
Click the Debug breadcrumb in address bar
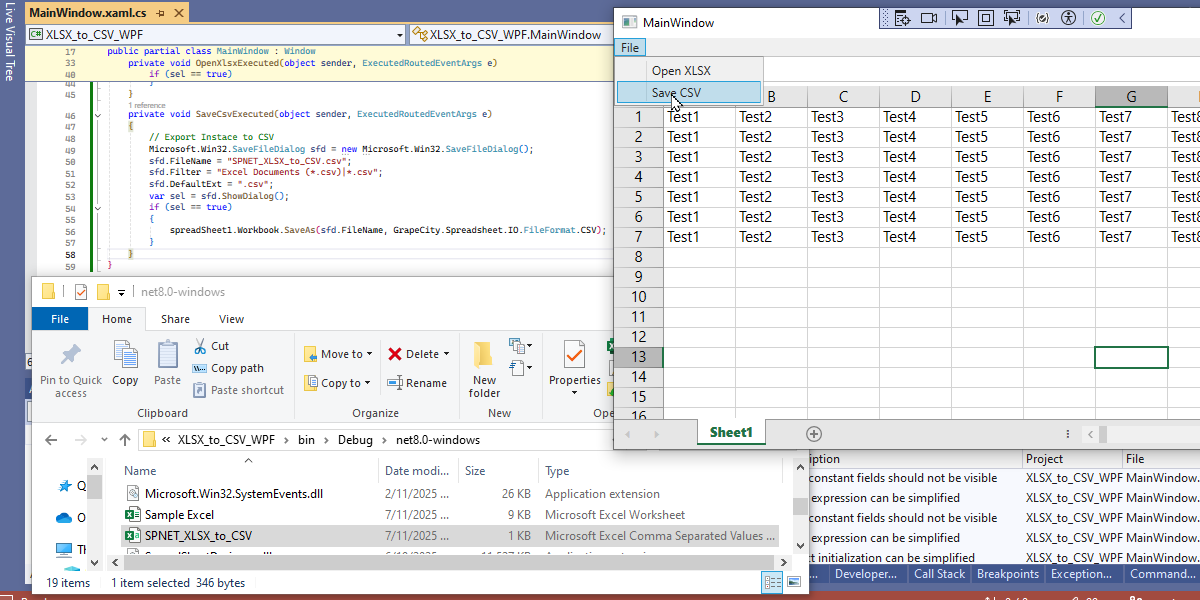(355, 440)
